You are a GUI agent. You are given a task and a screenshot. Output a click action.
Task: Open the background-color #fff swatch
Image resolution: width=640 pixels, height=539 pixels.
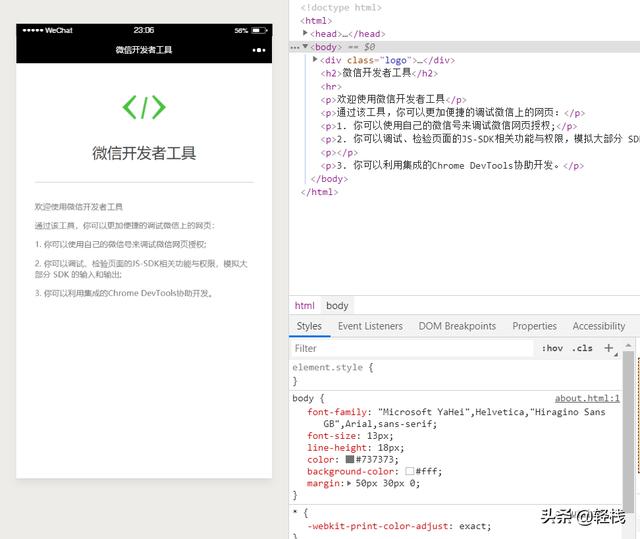[x=410, y=472]
